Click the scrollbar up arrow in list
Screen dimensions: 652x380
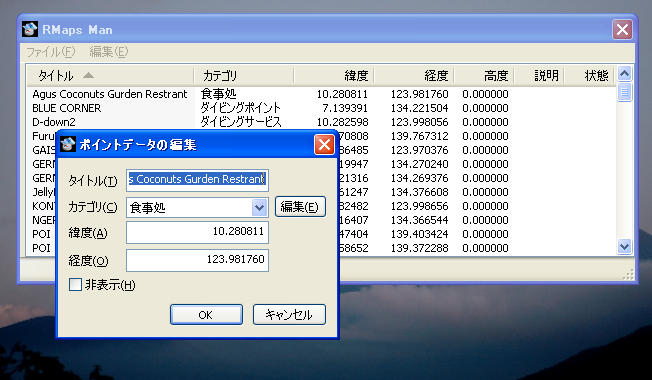[624, 74]
